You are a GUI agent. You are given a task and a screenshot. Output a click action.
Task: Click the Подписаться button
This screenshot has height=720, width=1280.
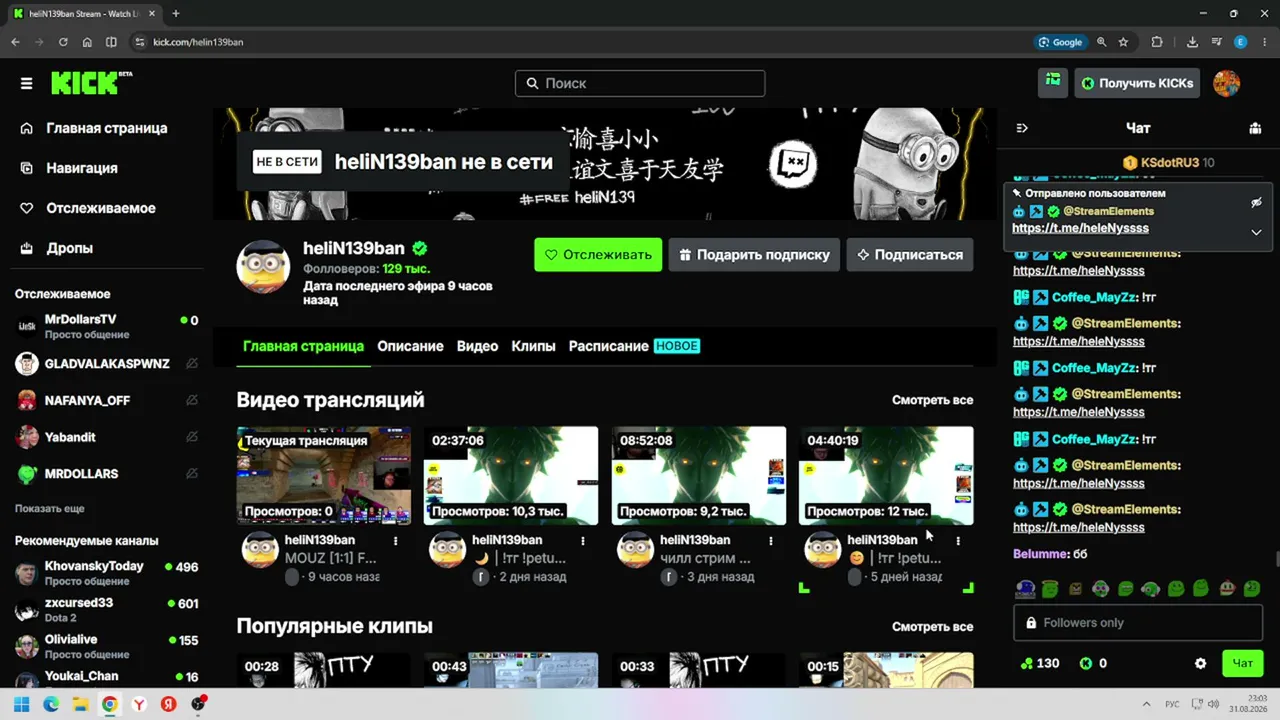(x=909, y=255)
